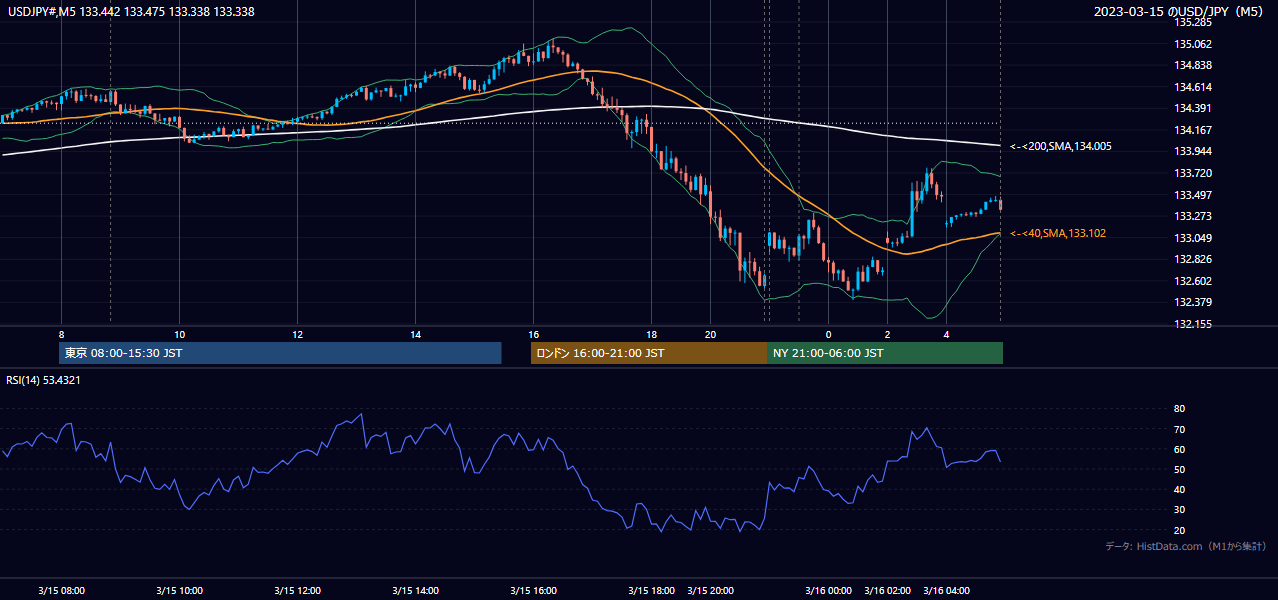This screenshot has height=600, width=1278.
Task: Click the 3/15 08:00 time label
Action: [61, 590]
